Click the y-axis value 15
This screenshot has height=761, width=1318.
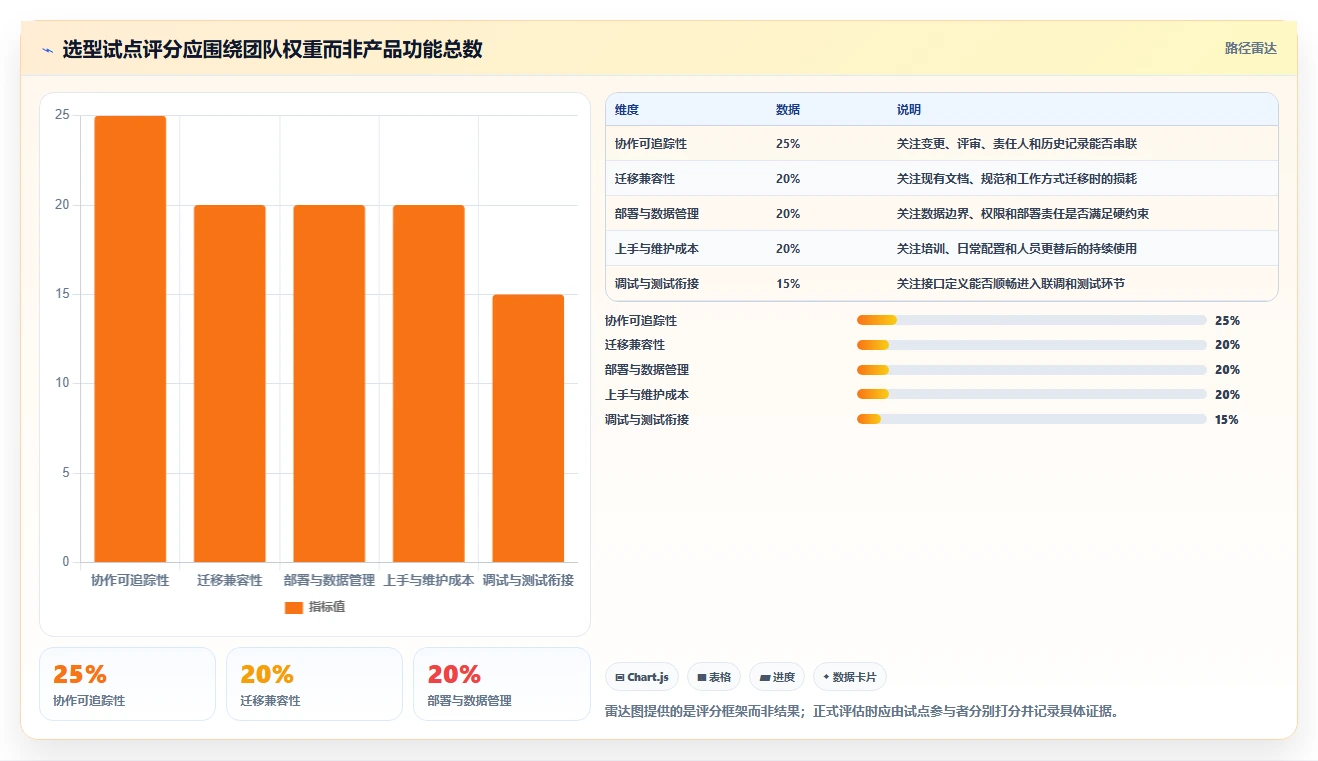[62, 294]
